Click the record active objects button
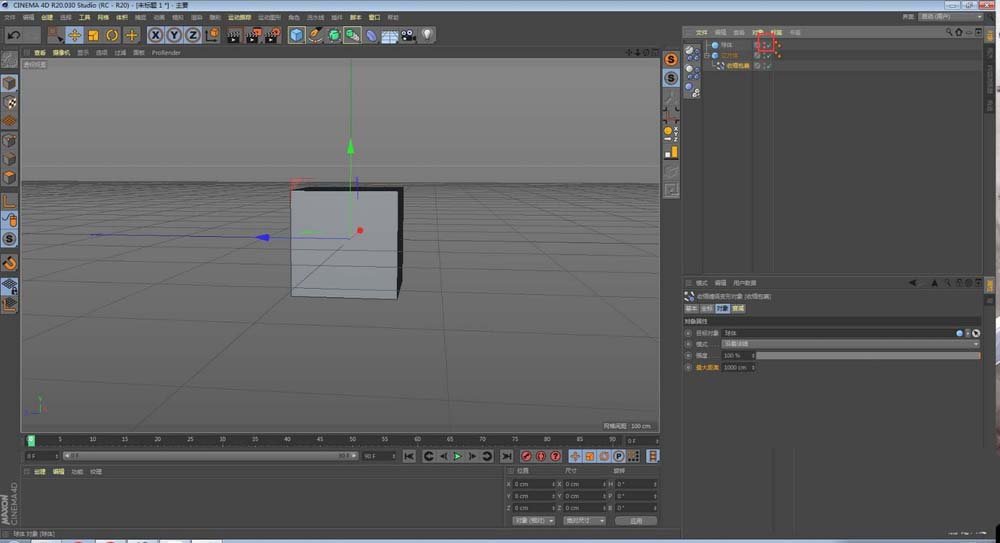The image size is (1000, 543). [526, 456]
